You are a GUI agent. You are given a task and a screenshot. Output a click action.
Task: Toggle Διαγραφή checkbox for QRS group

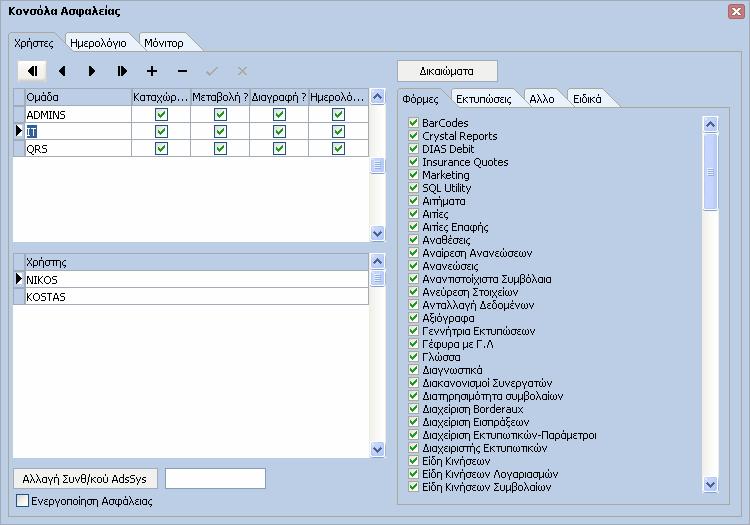click(279, 148)
